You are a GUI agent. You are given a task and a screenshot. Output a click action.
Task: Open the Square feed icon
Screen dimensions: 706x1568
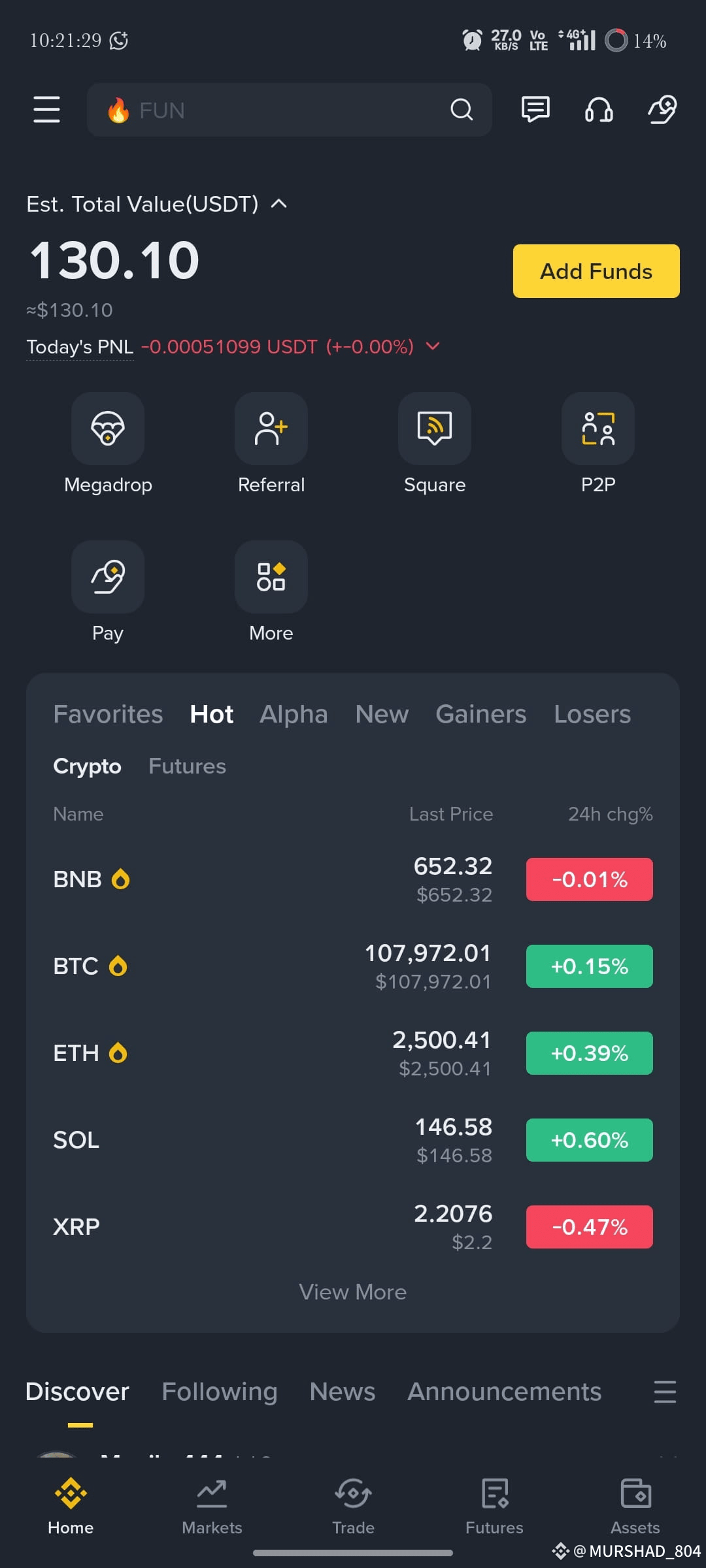(435, 429)
